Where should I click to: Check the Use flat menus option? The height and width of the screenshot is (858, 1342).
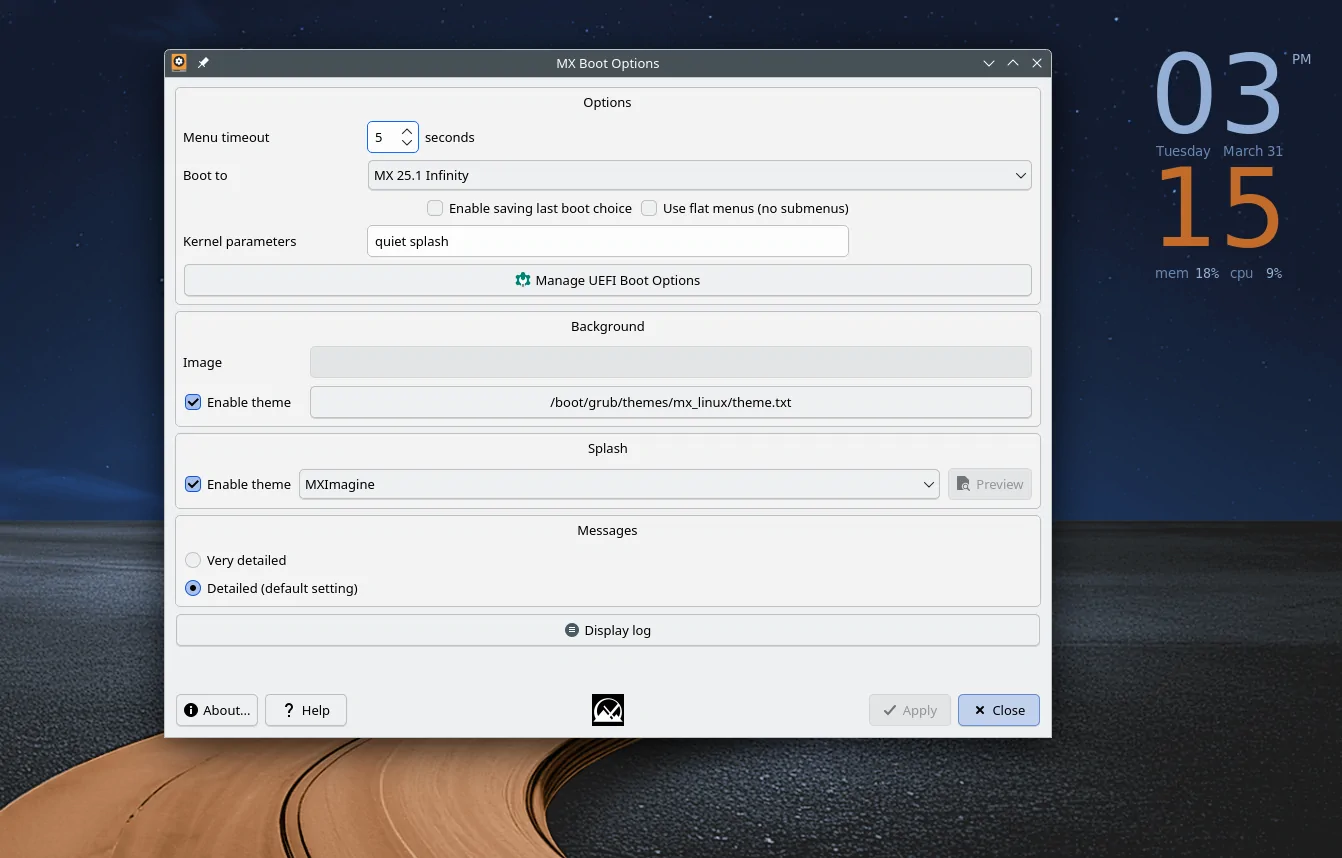coord(649,208)
